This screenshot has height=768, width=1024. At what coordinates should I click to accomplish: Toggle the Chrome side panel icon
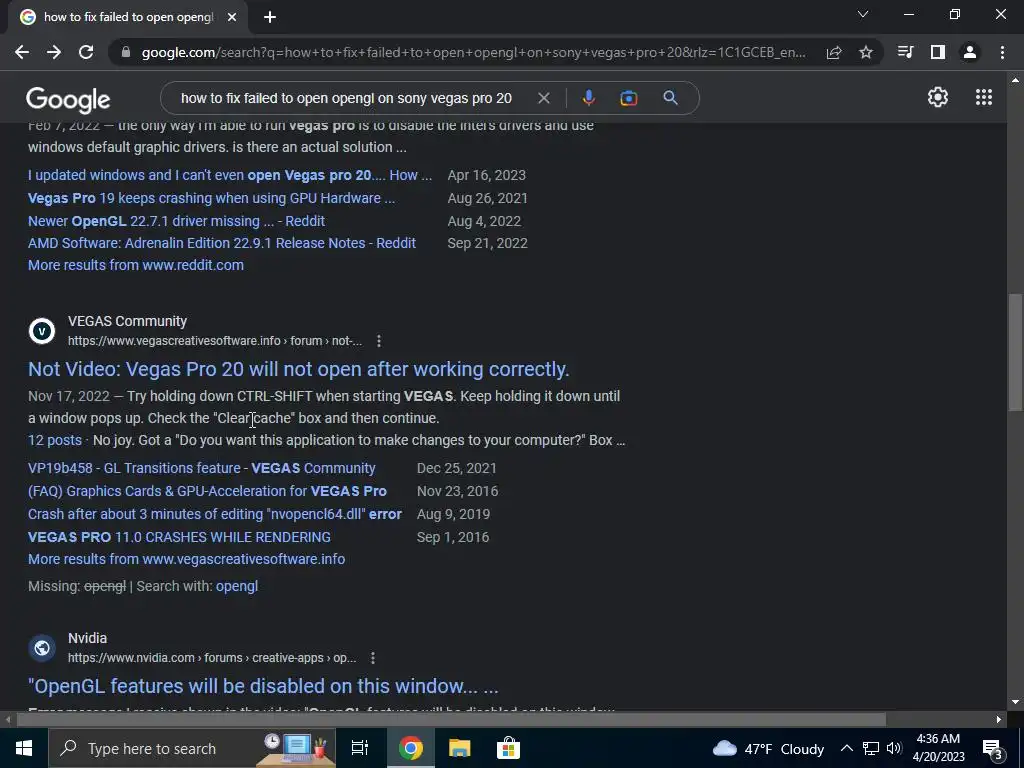[x=938, y=52]
